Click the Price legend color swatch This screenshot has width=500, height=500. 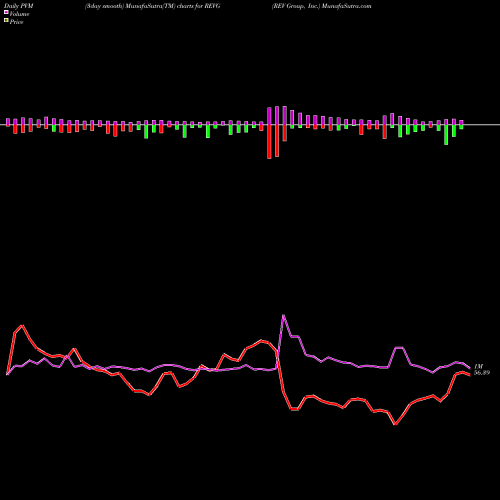(6, 21)
